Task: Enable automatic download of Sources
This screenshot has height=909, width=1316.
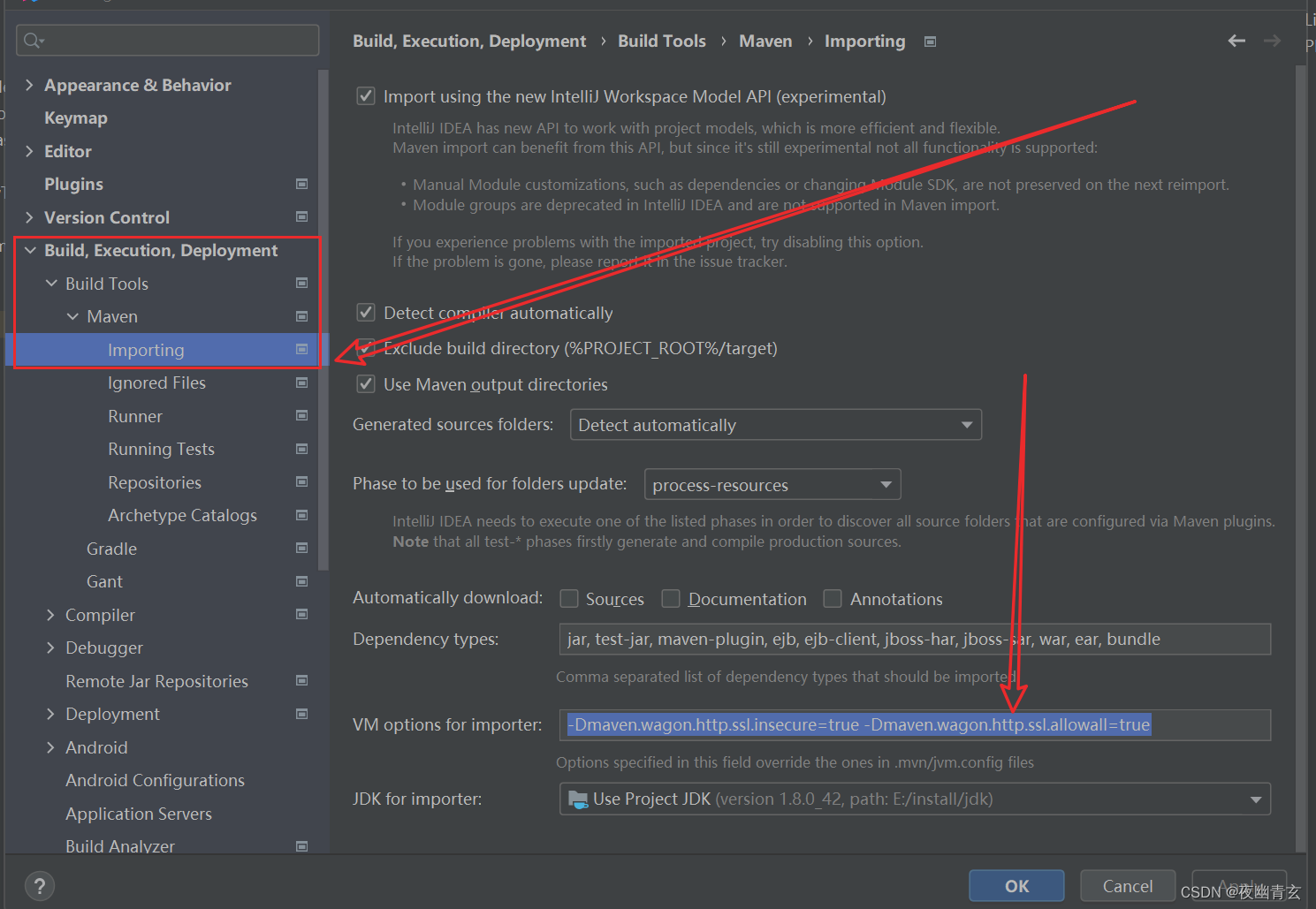Action: click(x=569, y=598)
